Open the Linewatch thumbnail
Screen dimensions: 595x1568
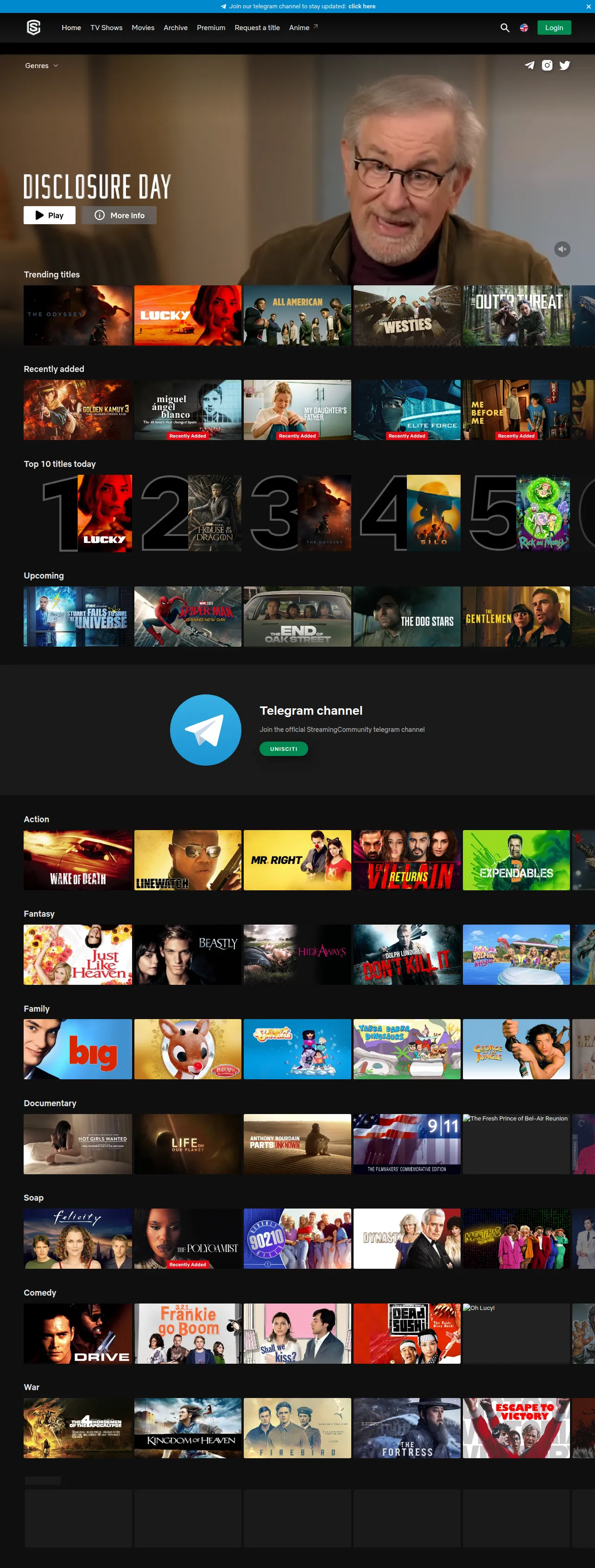point(188,860)
